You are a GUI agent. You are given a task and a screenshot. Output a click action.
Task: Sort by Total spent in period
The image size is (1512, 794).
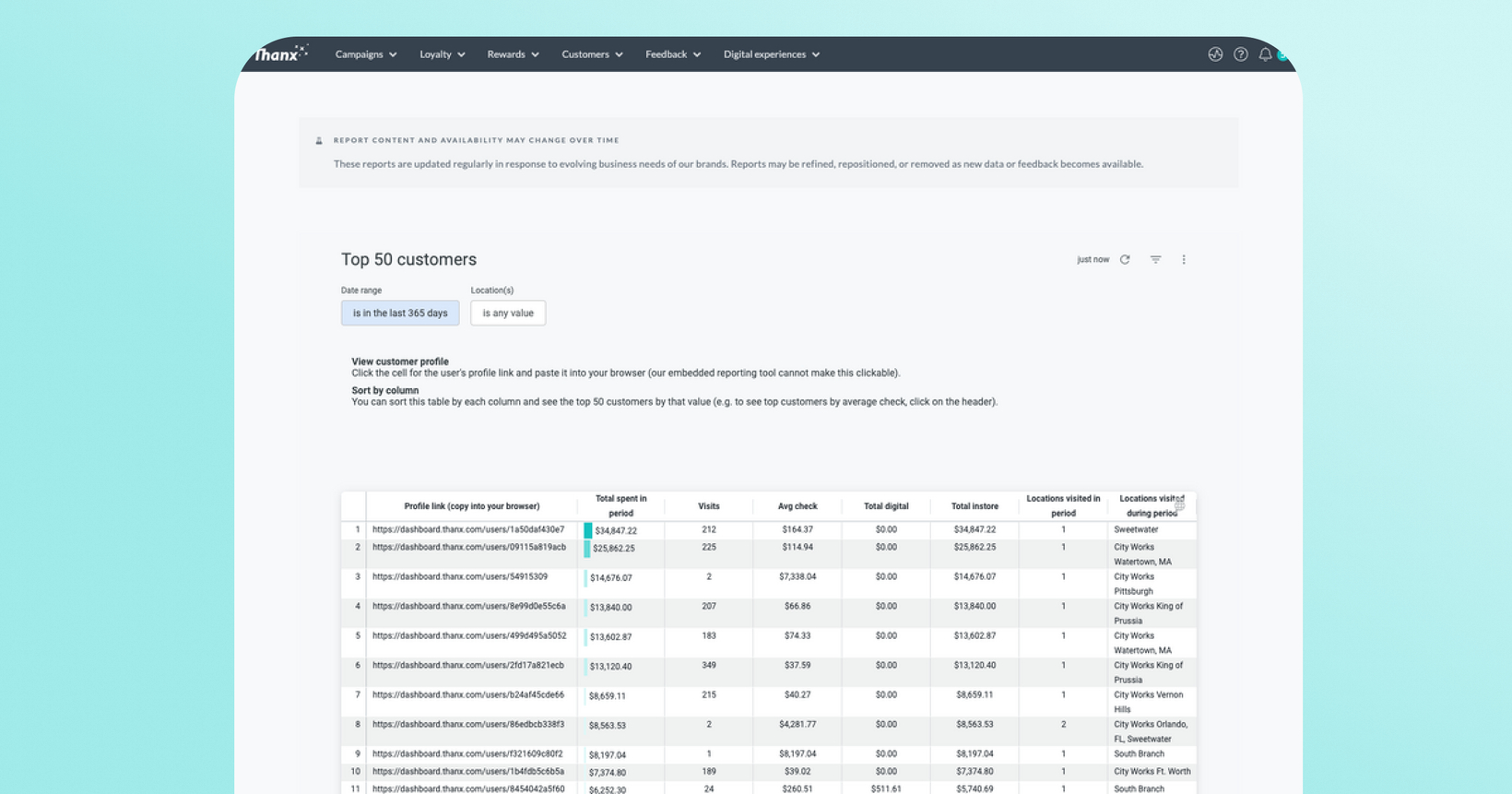(x=621, y=506)
